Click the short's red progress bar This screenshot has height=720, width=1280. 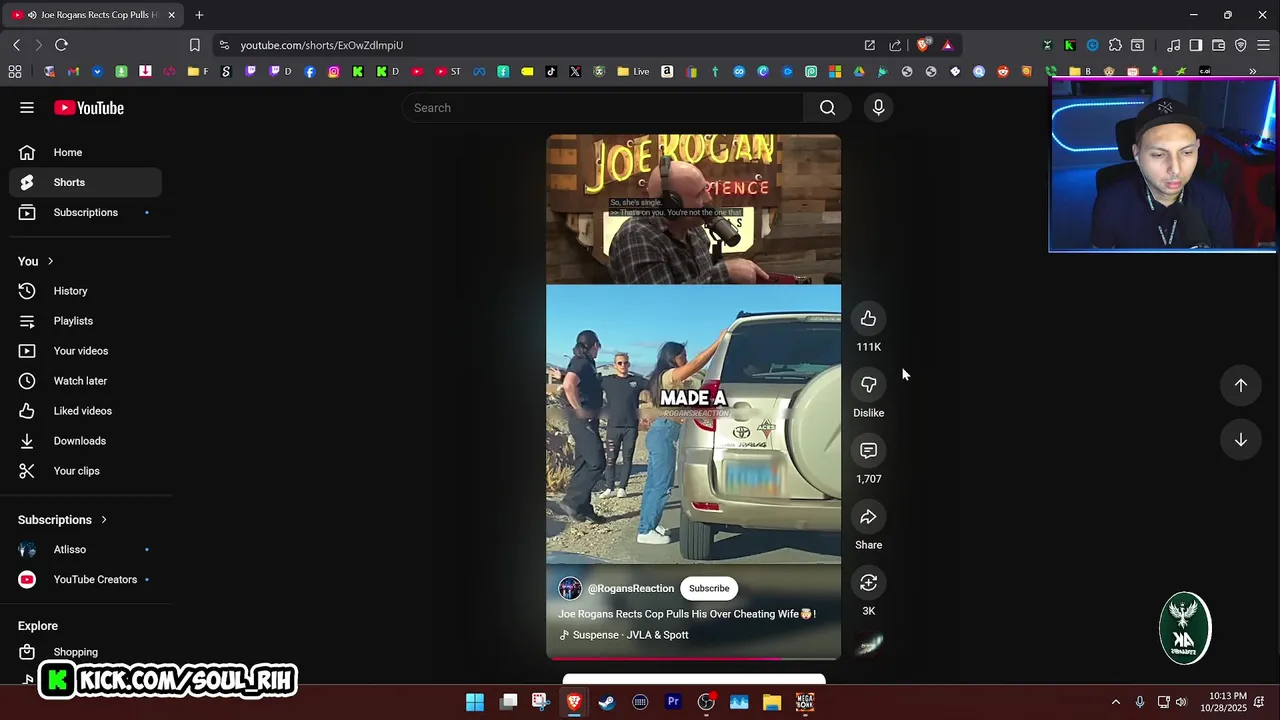click(x=693, y=658)
